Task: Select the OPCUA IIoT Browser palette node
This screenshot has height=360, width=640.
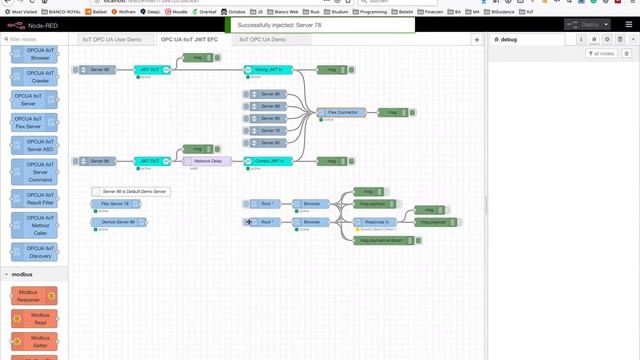Action: [x=34, y=54]
